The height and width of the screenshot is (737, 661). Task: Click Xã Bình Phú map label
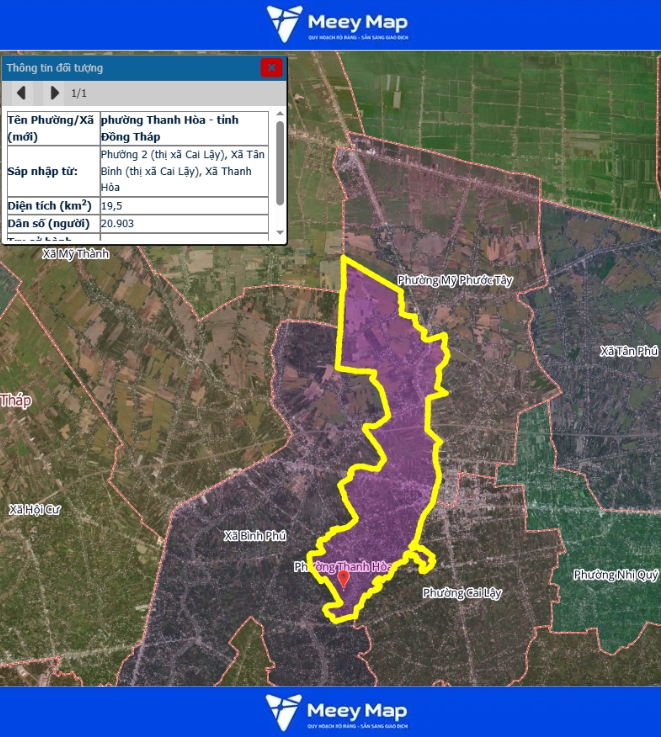pos(255,535)
